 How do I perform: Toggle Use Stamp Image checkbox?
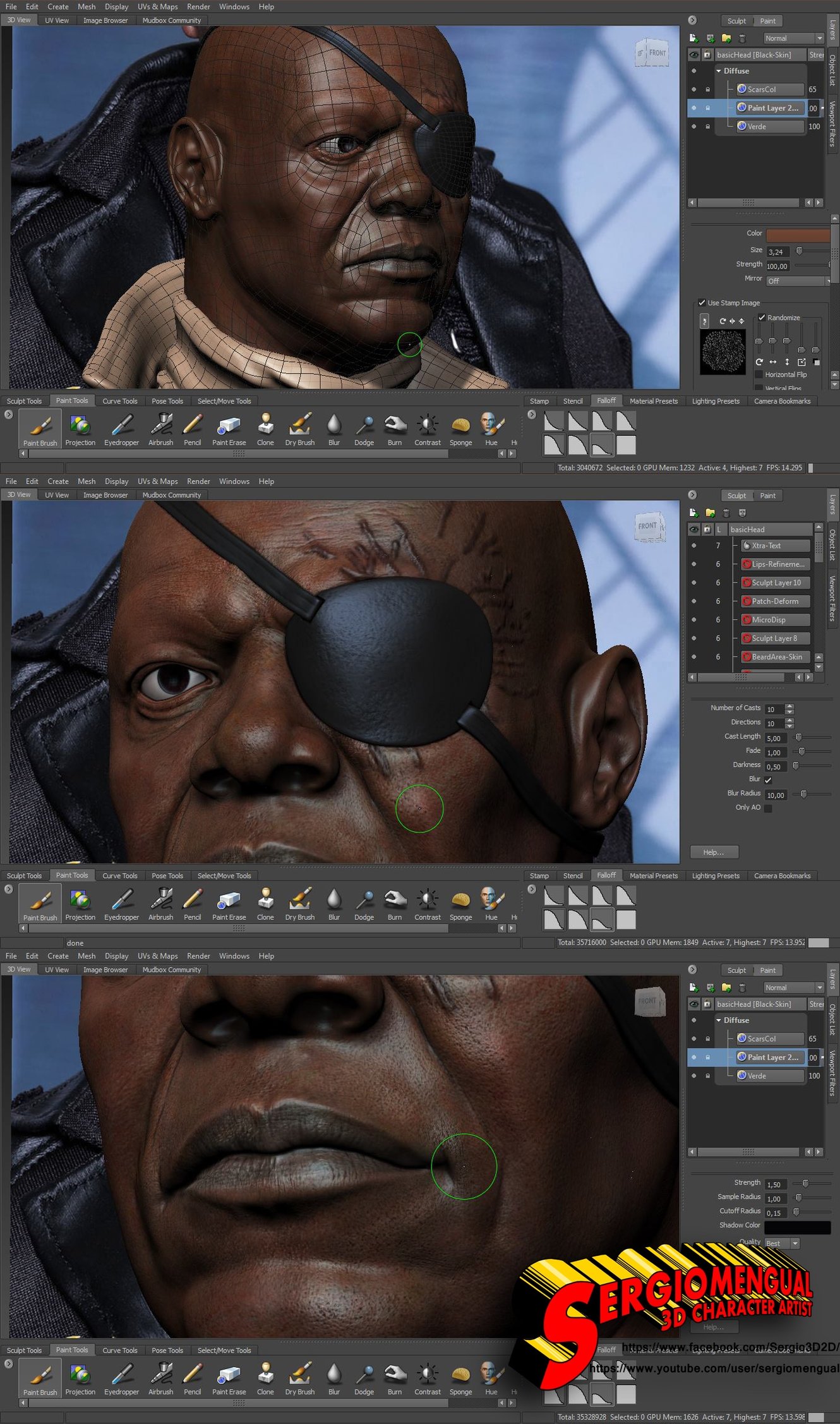pos(702,303)
